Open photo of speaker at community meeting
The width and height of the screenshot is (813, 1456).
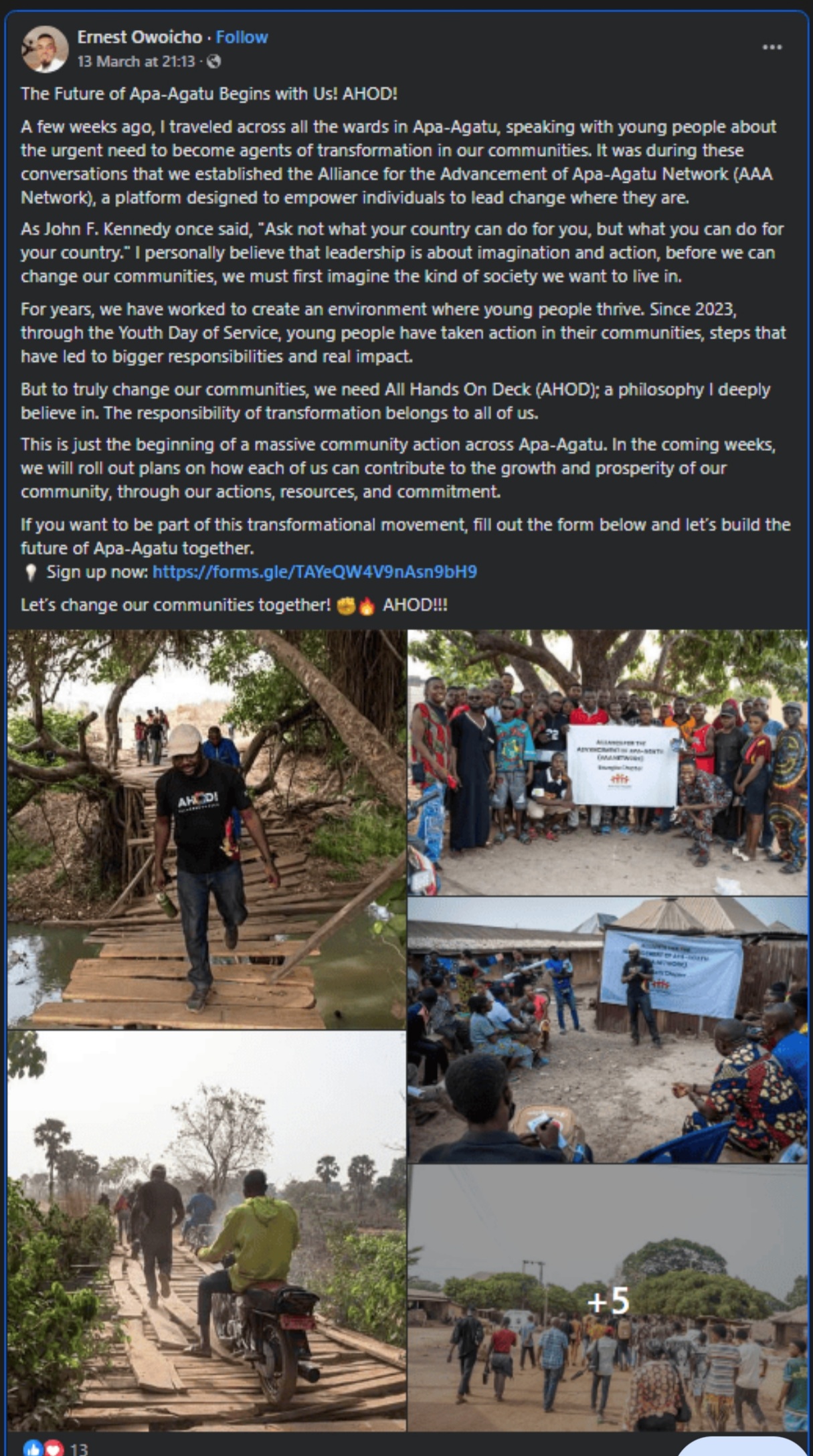[608, 1030]
